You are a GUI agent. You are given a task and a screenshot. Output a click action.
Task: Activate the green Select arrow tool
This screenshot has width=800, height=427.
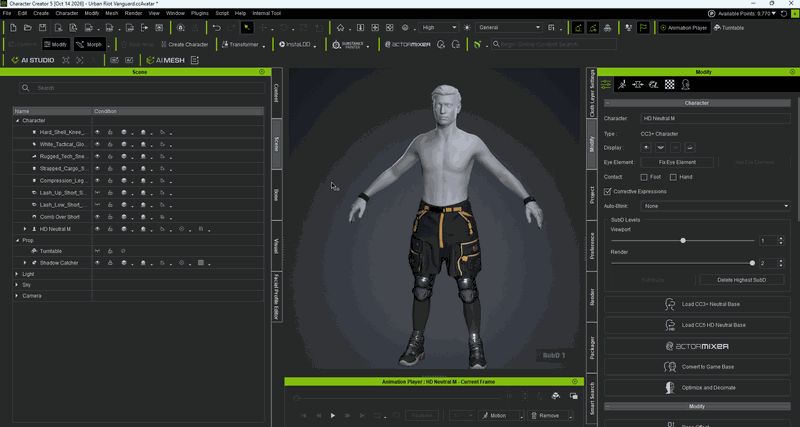coord(247,28)
